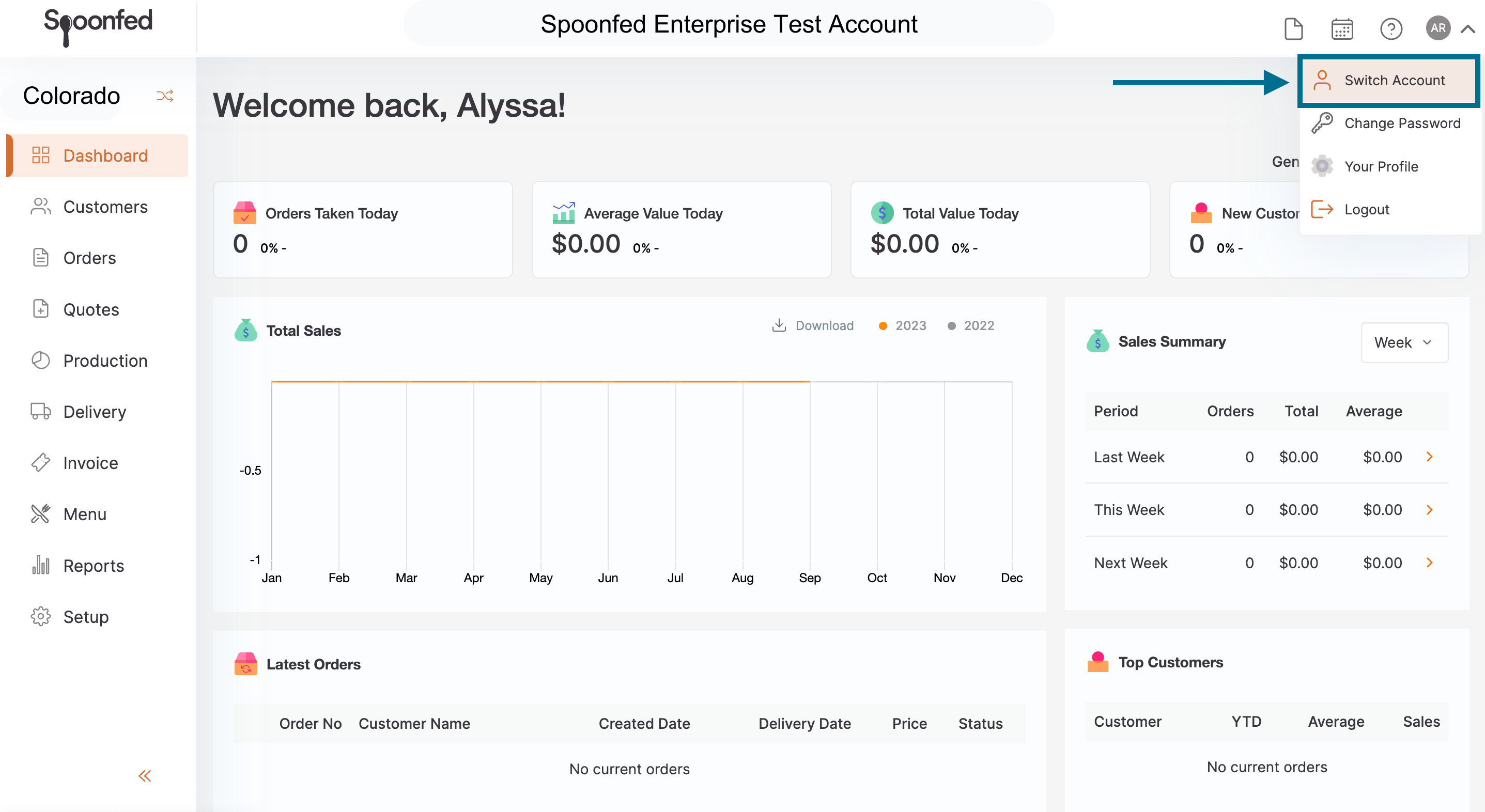Click the Switch Account person icon

click(1322, 80)
